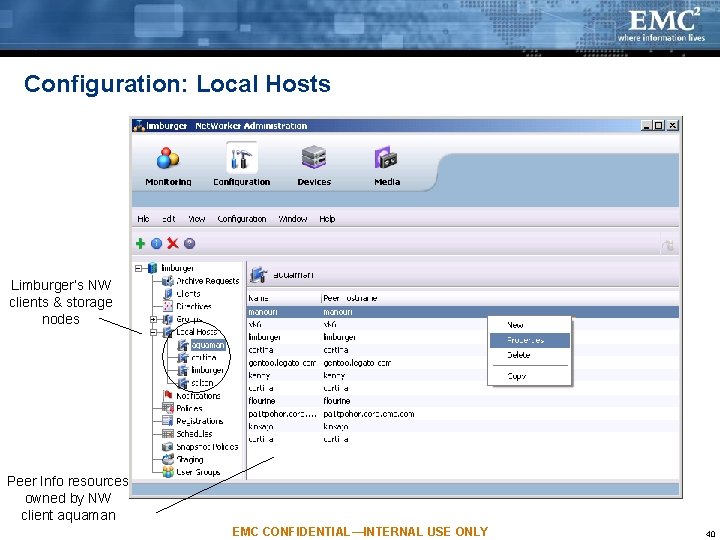
Task: Click the NetWorker app icon in title bar
Action: [x=139, y=125]
